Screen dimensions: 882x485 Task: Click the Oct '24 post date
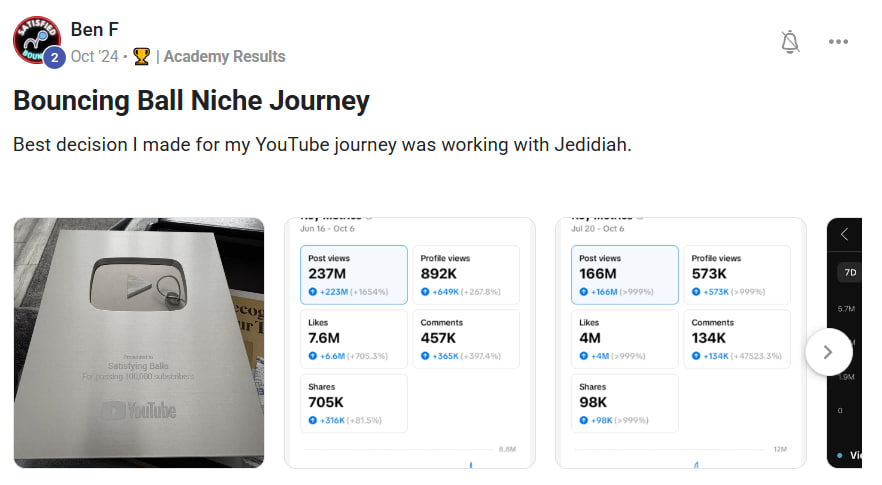(x=94, y=56)
